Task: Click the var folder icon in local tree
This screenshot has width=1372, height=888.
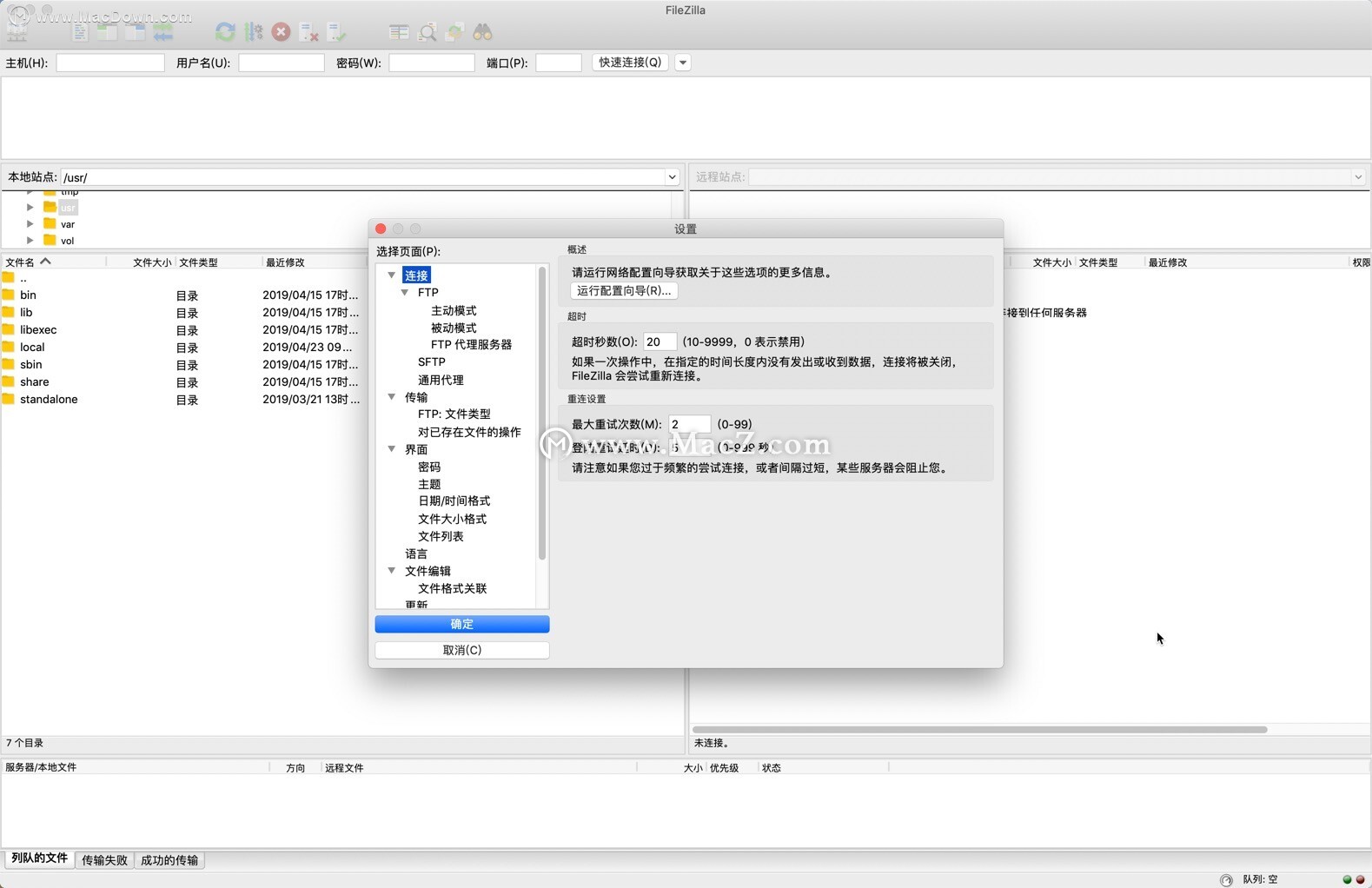Action: pyautogui.click(x=50, y=223)
